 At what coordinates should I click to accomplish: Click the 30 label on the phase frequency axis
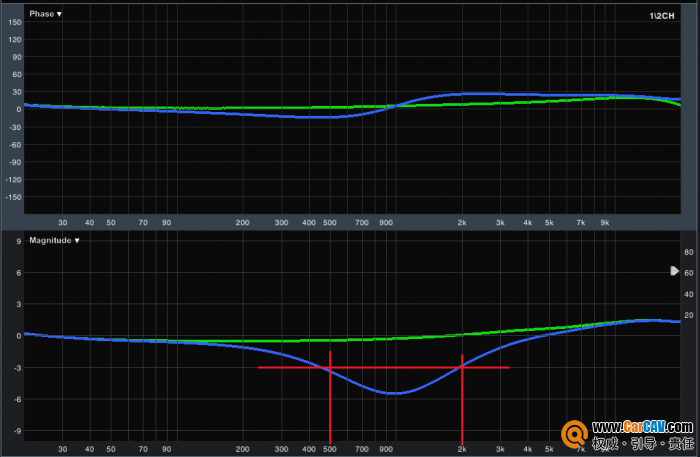62,222
